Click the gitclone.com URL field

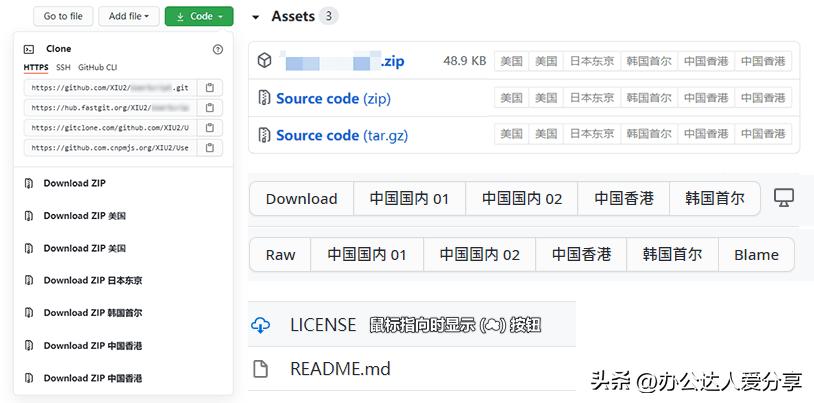(111, 128)
